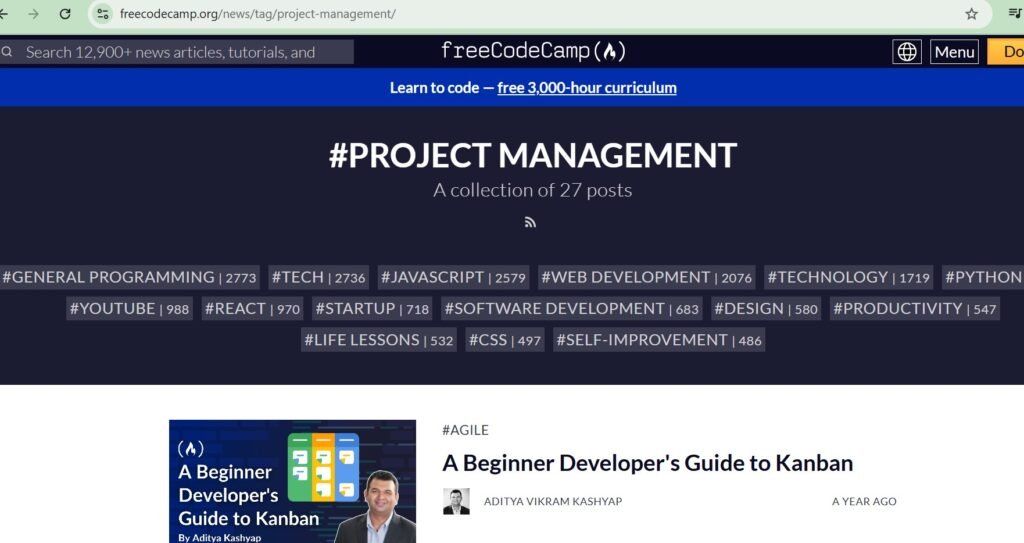
Task: Open the #WEB DEVELOPMENT tag
Action: [647, 277]
